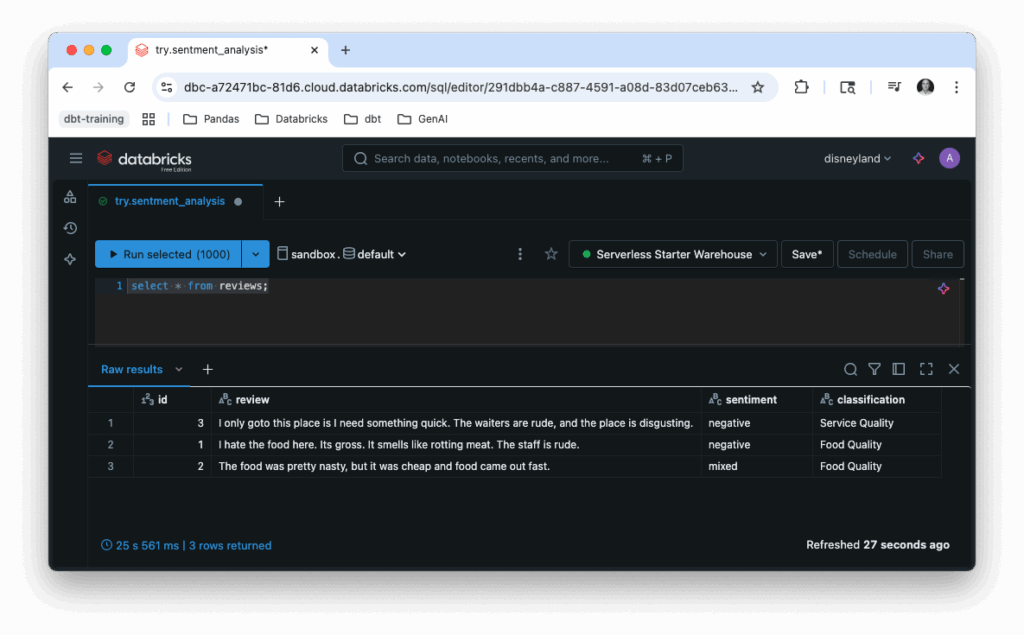Toggle fullscreen for the results pane

926,369
